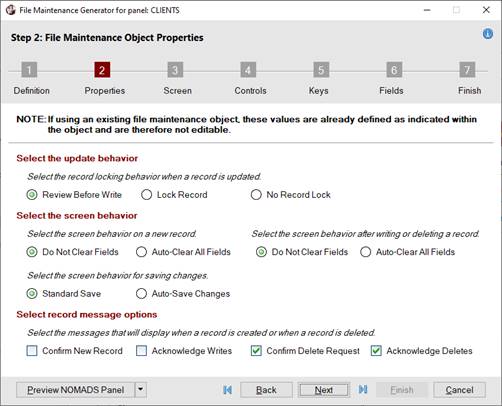Go to step 3 Screen icon
Screen dimensions: 502x406
pyautogui.click(x=175, y=70)
